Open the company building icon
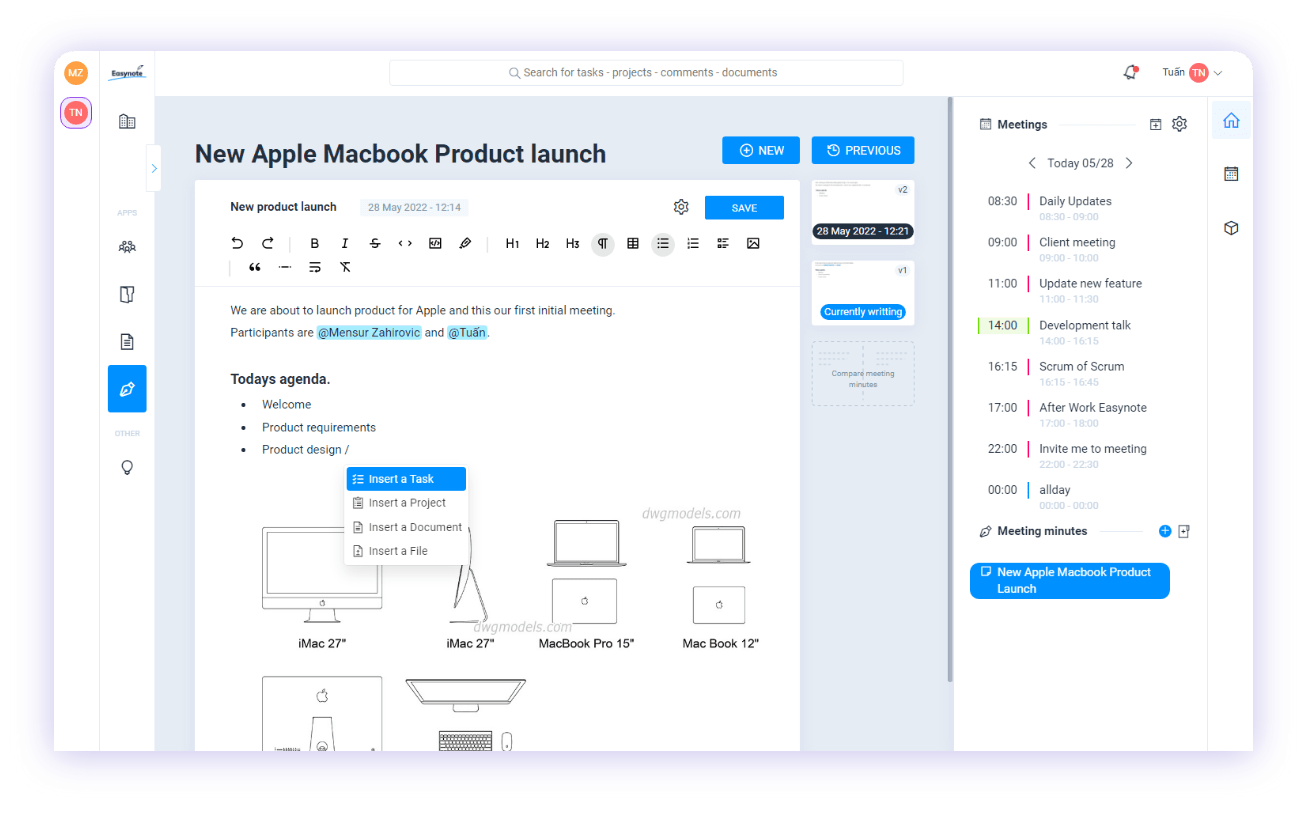1307x840 pixels. coord(127,121)
